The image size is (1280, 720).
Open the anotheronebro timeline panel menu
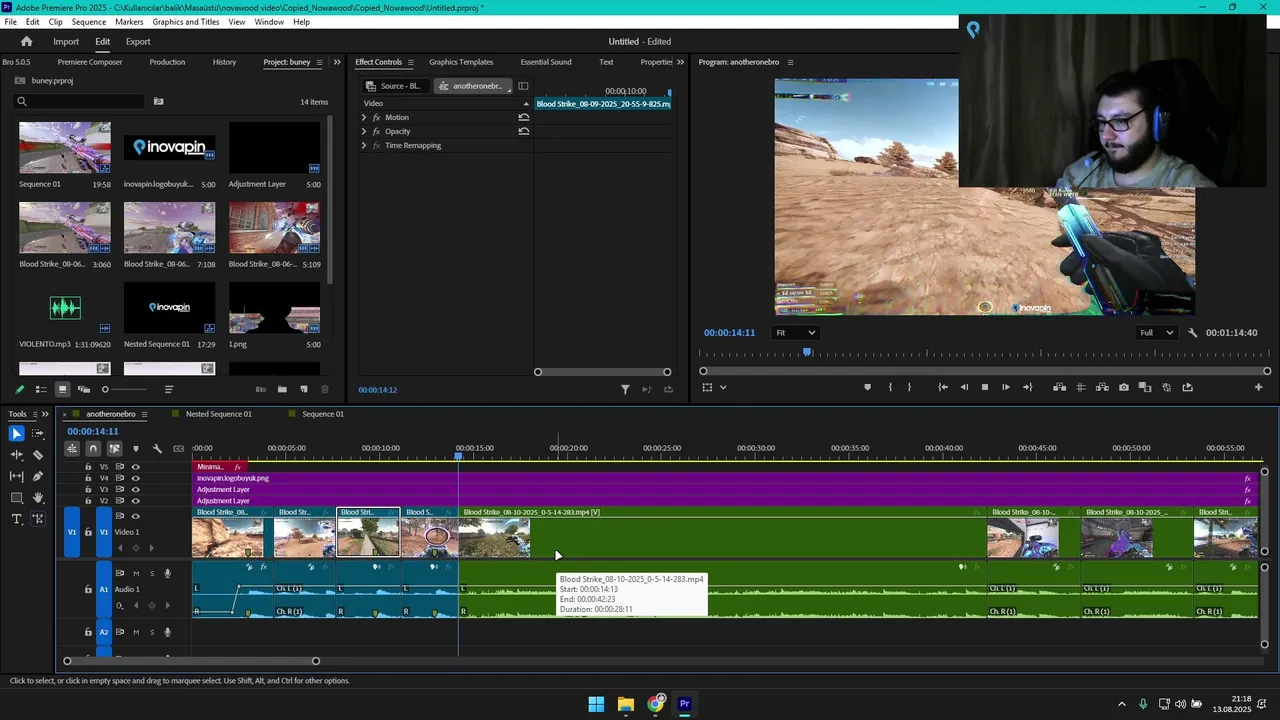pos(144,414)
